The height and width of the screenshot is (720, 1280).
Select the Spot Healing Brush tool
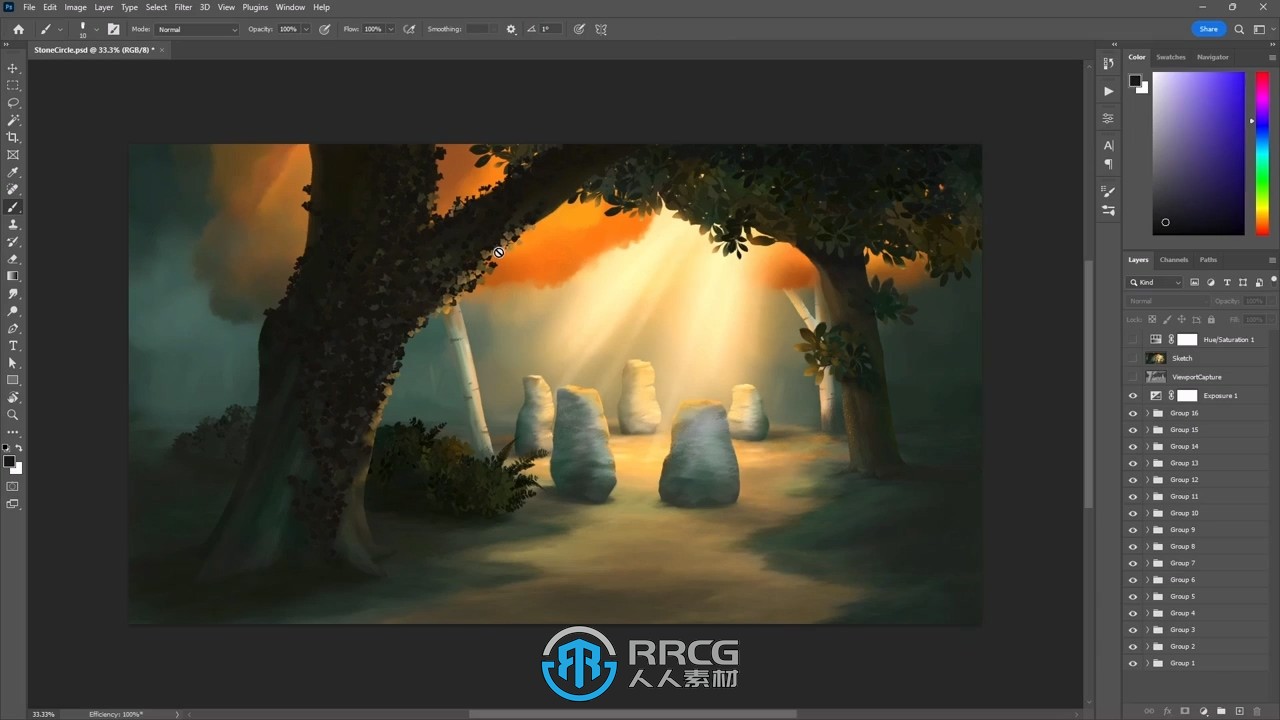point(13,189)
